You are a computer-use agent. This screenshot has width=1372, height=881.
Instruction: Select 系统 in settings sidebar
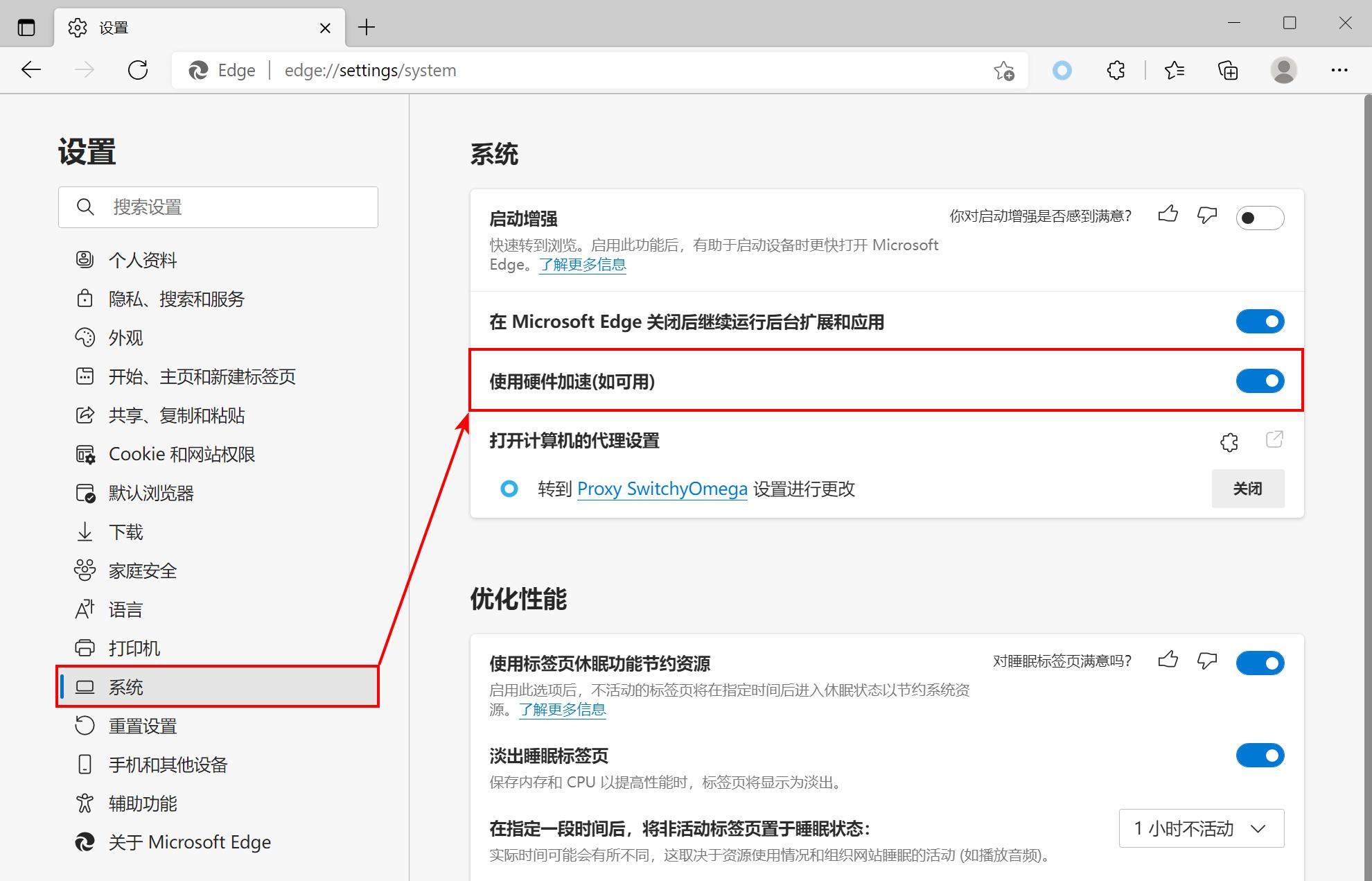click(x=218, y=687)
